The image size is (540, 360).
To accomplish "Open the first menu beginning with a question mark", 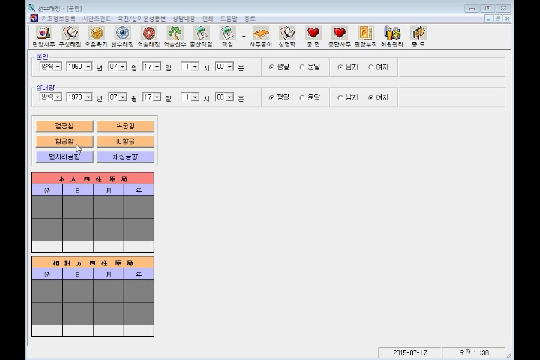I will (x=58, y=19).
